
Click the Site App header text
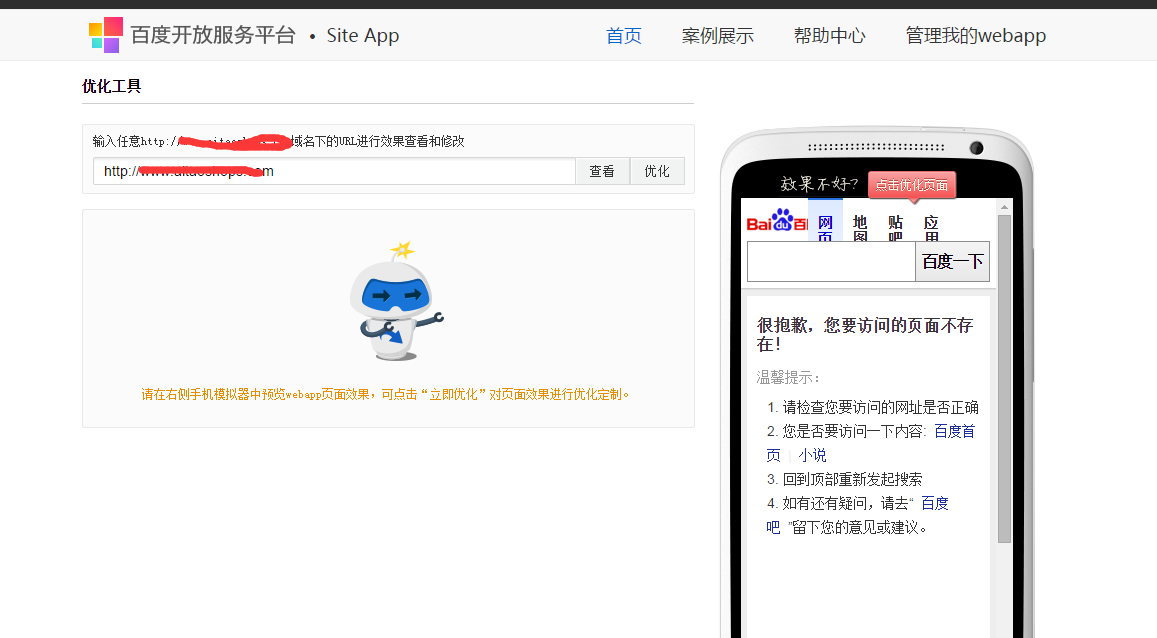click(x=363, y=35)
